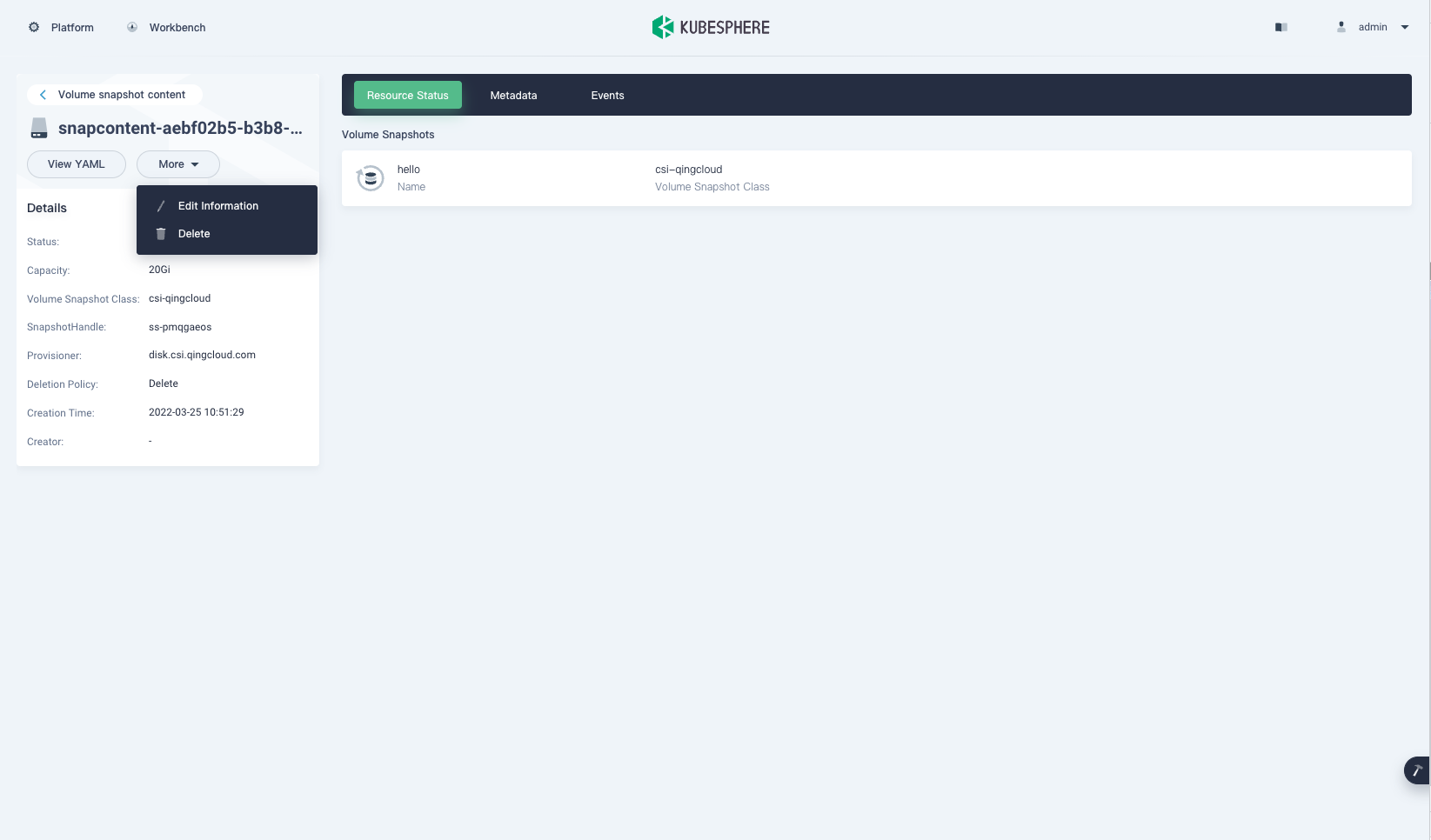This screenshot has height=840, width=1431.
Task: Click the Workbench icon
Action: [x=131, y=27]
